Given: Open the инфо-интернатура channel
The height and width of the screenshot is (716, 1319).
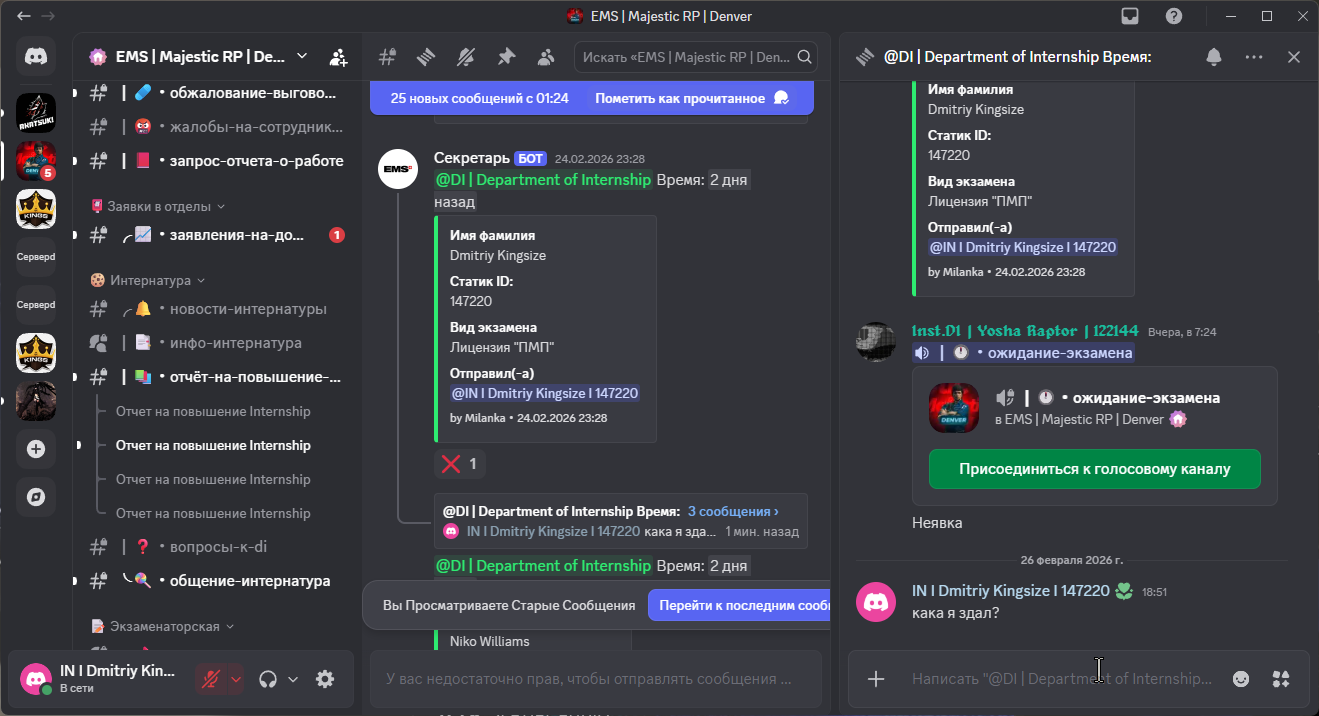Looking at the screenshot, I should (216, 343).
